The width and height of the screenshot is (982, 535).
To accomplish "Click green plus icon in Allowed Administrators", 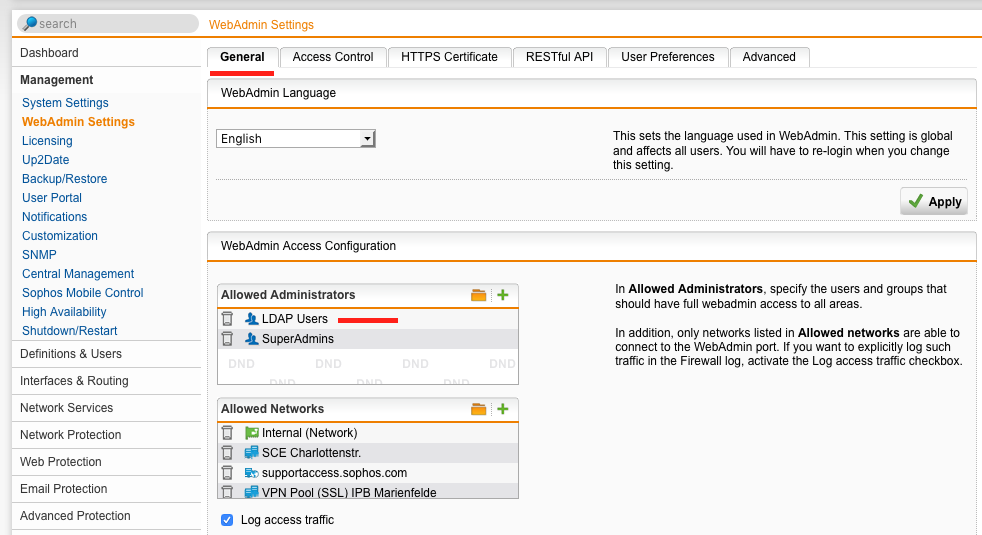I will (503, 295).
